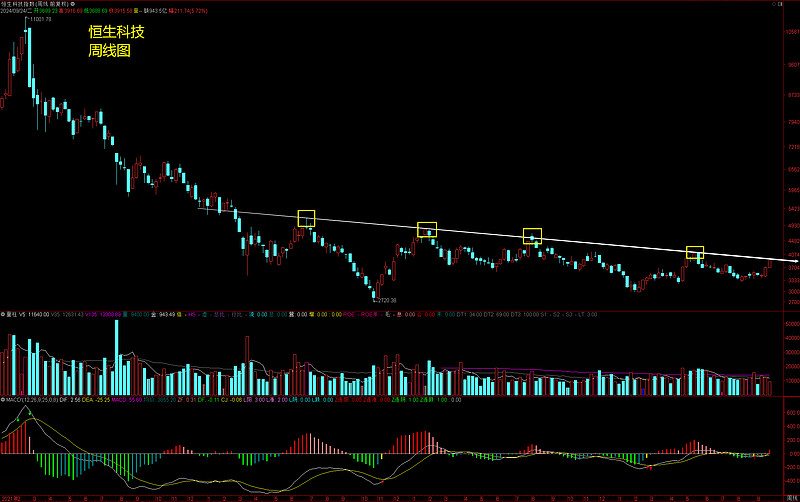Click the peak price label 11001.78
Screen dimensions: 800x502
coord(40,19)
